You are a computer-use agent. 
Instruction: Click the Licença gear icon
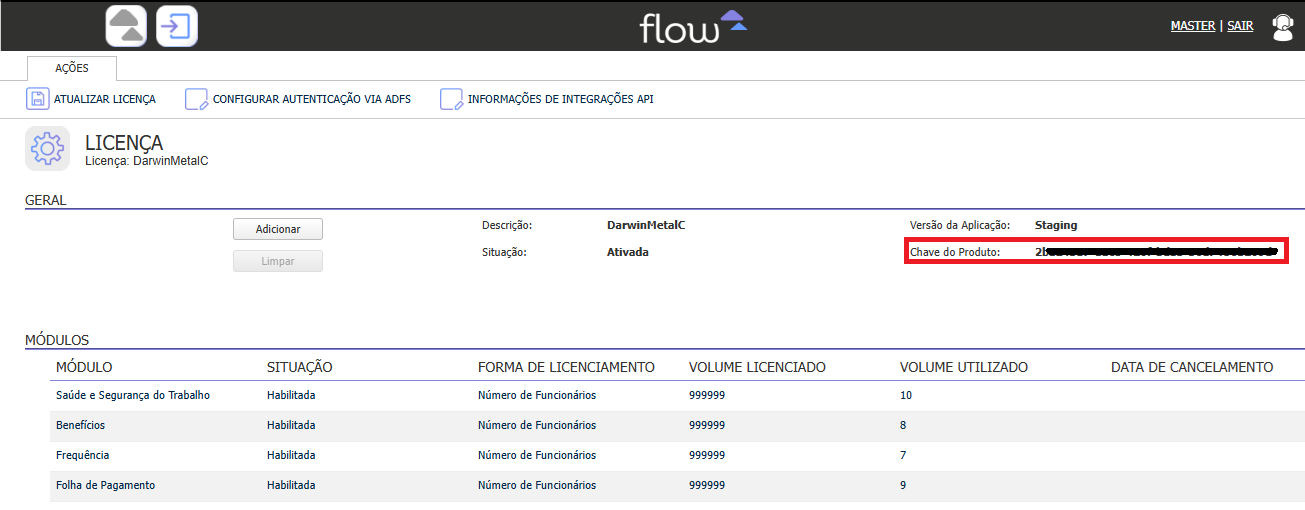tap(47, 148)
